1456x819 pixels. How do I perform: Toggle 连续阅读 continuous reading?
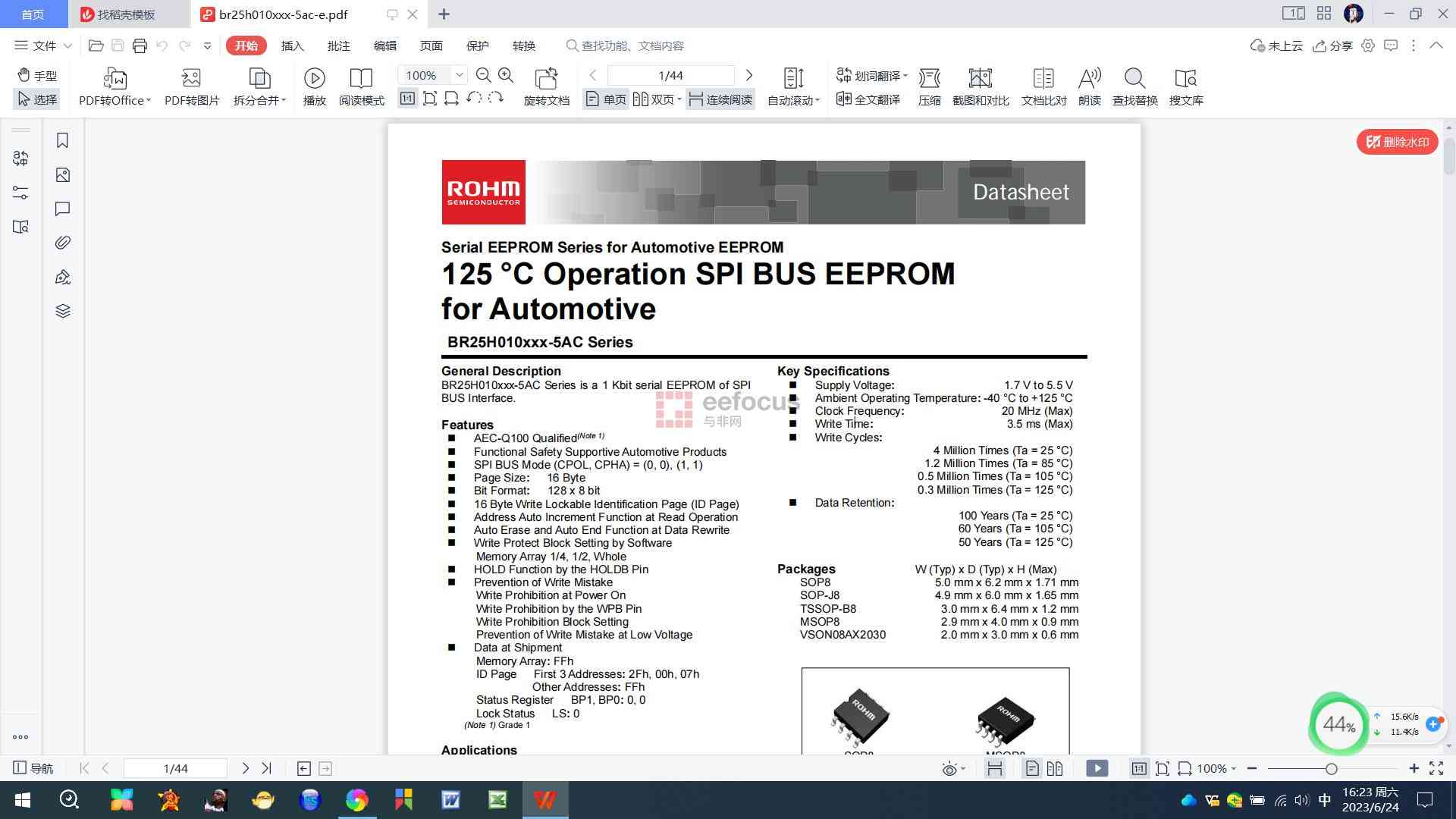click(x=720, y=99)
